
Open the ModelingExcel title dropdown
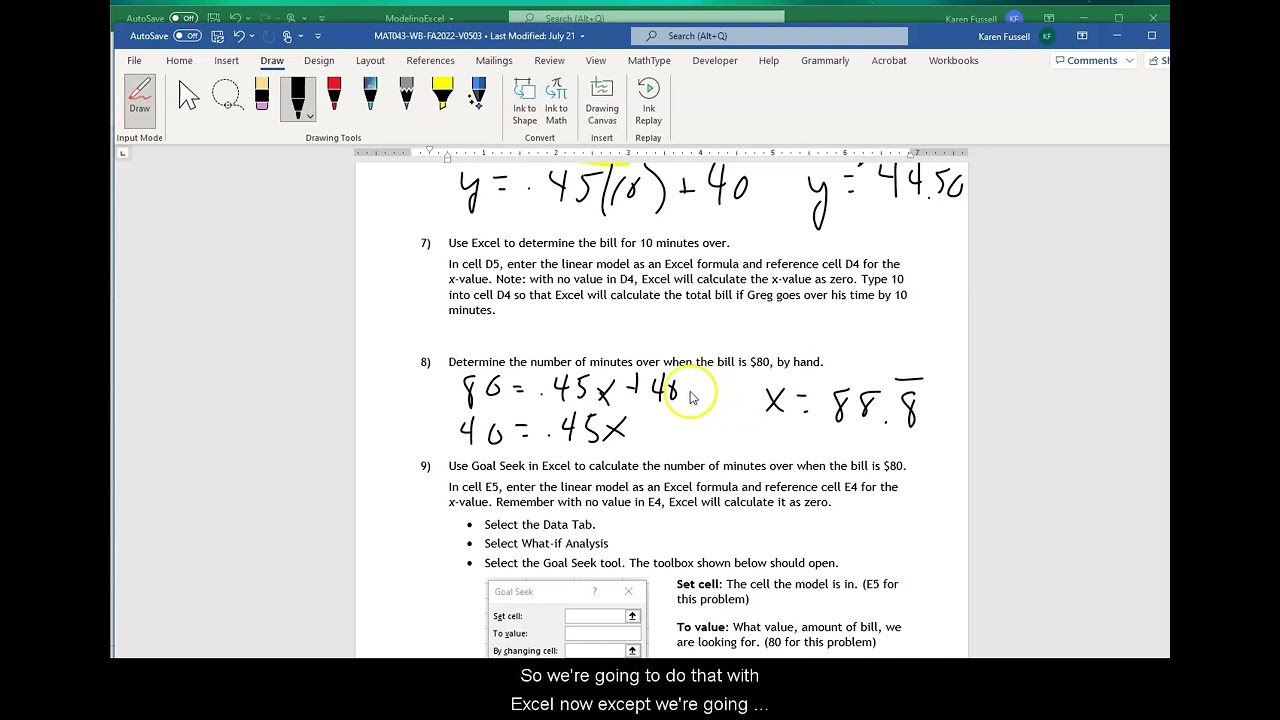pos(451,19)
